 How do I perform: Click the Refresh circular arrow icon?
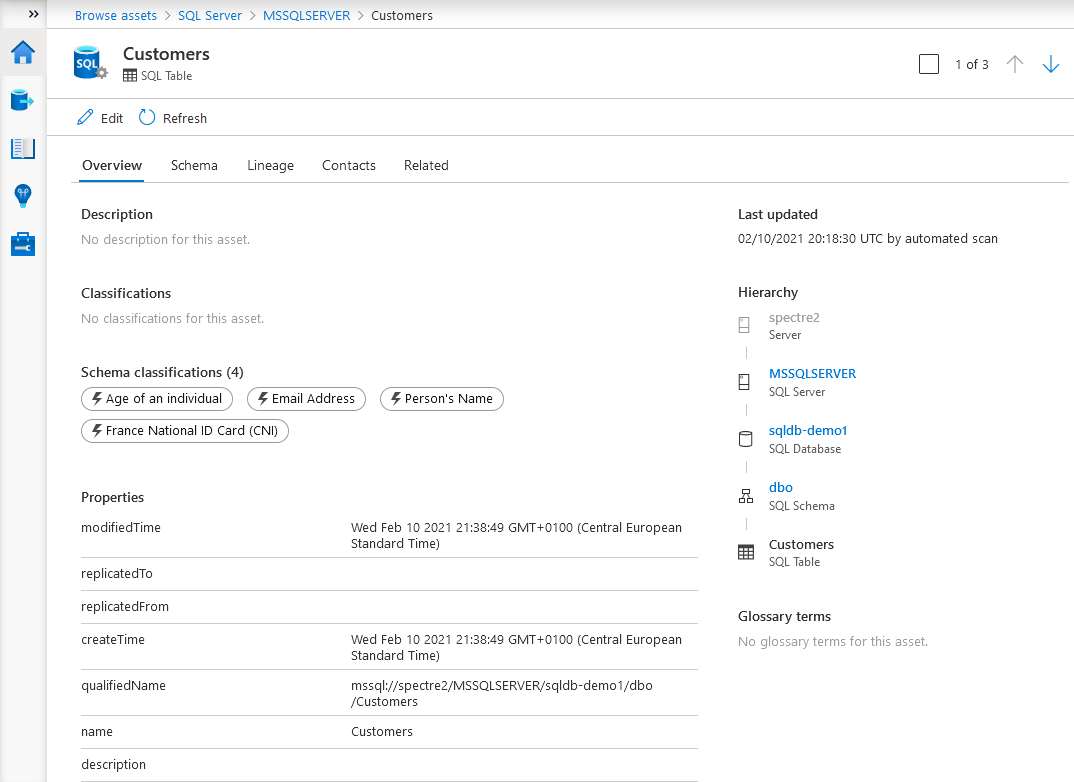[x=147, y=118]
